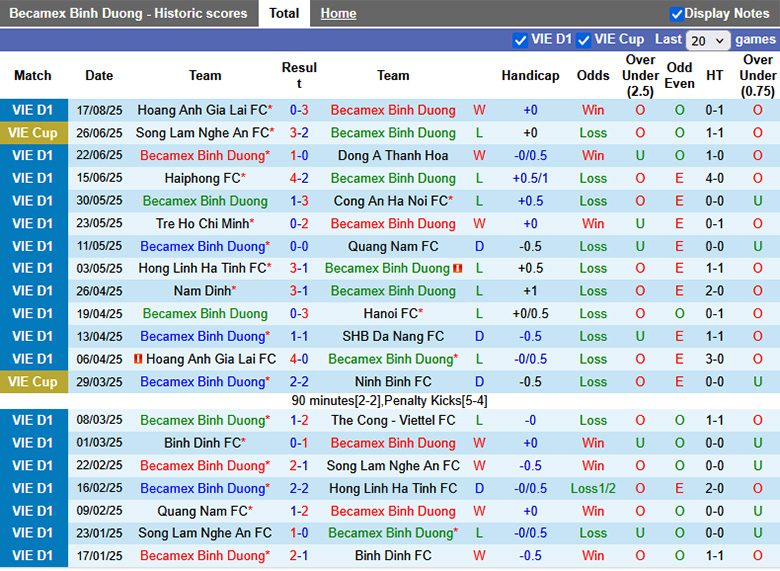The height and width of the screenshot is (571, 780).
Task: Click the Over Under (2.5) column header
Action: (x=640, y=75)
